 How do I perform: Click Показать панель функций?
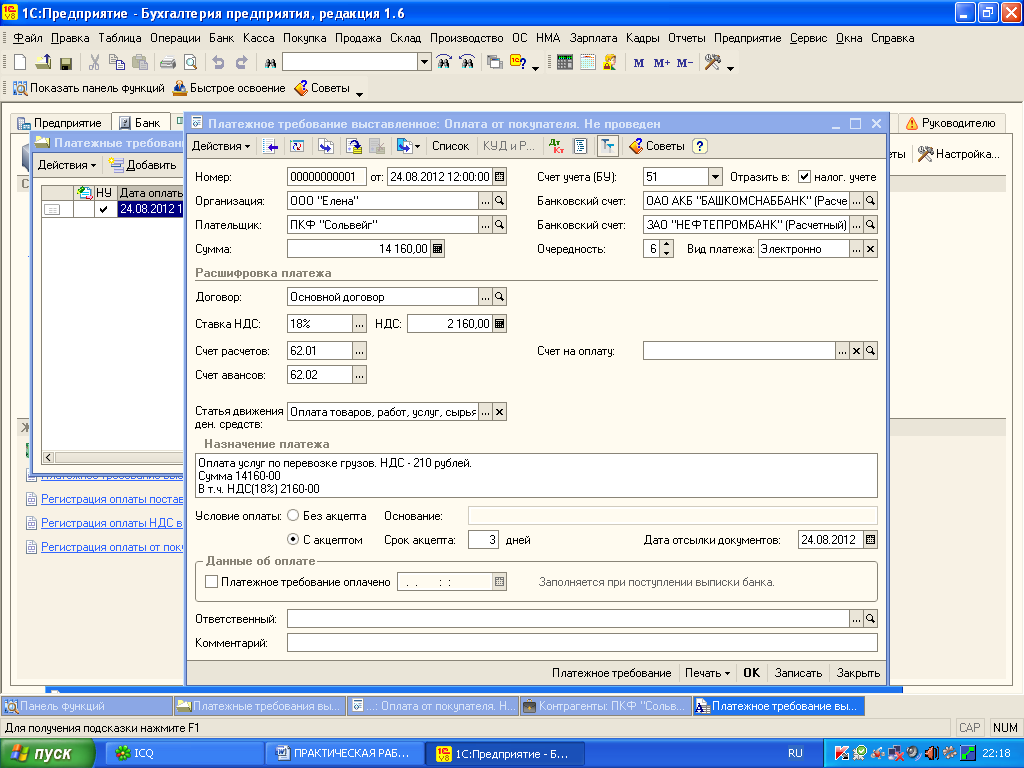[x=89, y=88]
